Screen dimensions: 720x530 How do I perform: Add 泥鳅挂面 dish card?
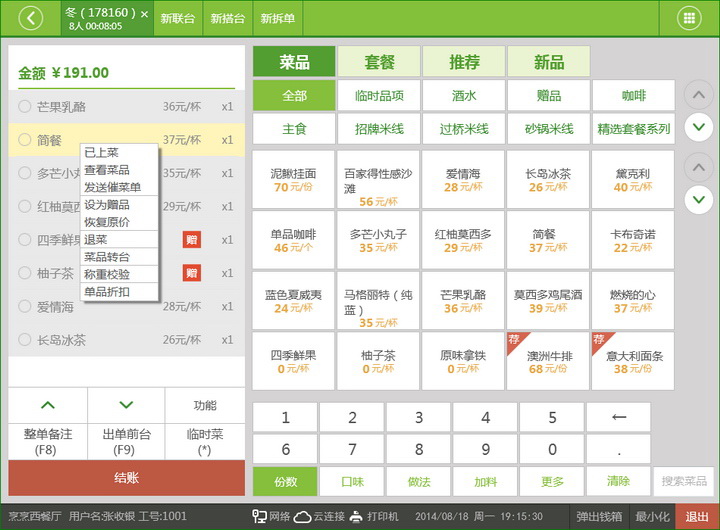tap(293, 180)
